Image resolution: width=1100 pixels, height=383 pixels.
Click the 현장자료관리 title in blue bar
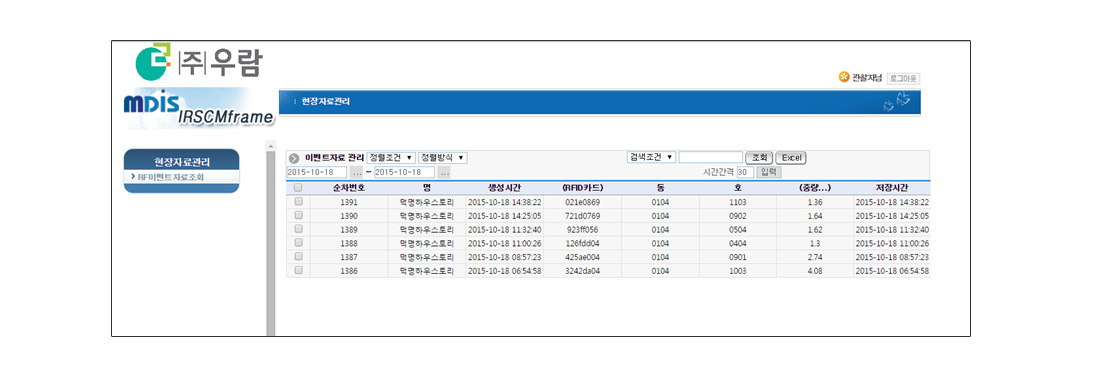click(x=326, y=102)
